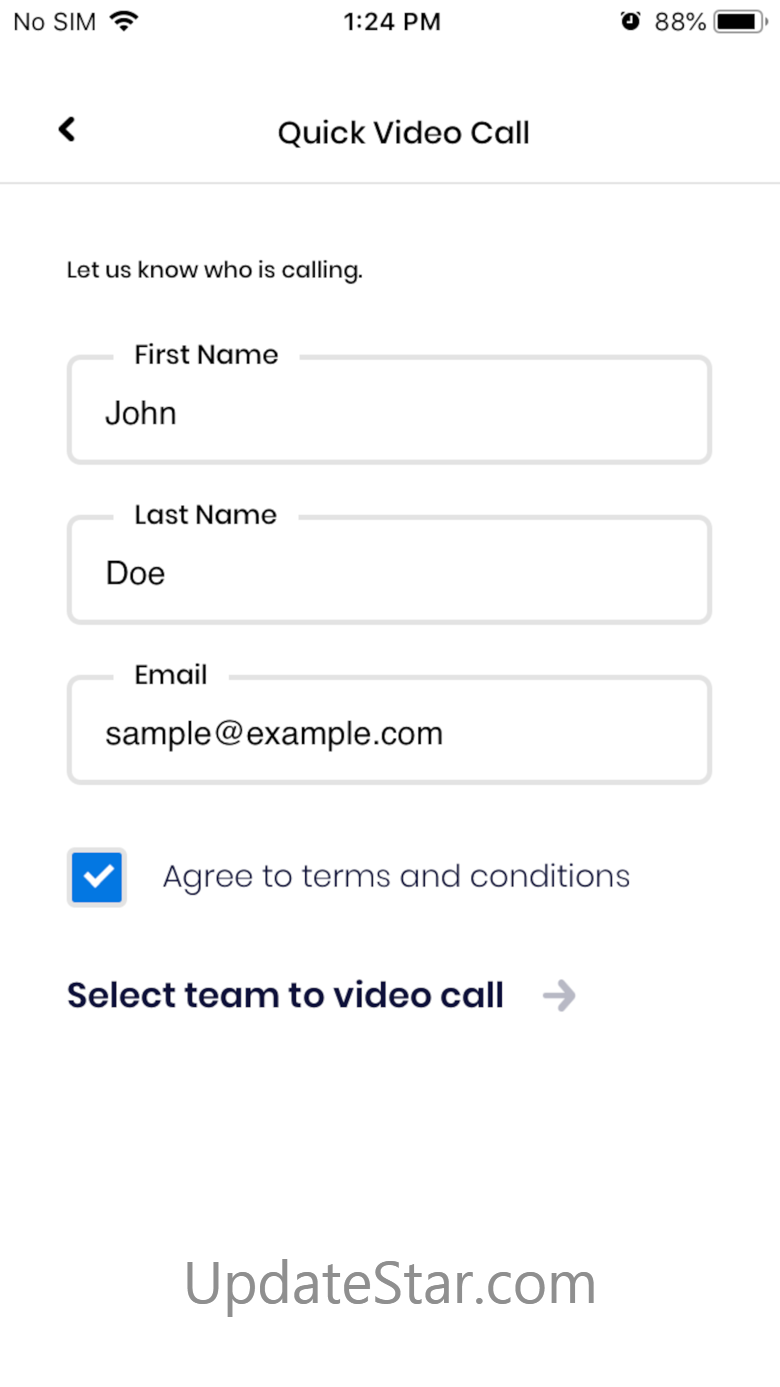Tap the battery icon in status bar

pyautogui.click(x=741, y=21)
